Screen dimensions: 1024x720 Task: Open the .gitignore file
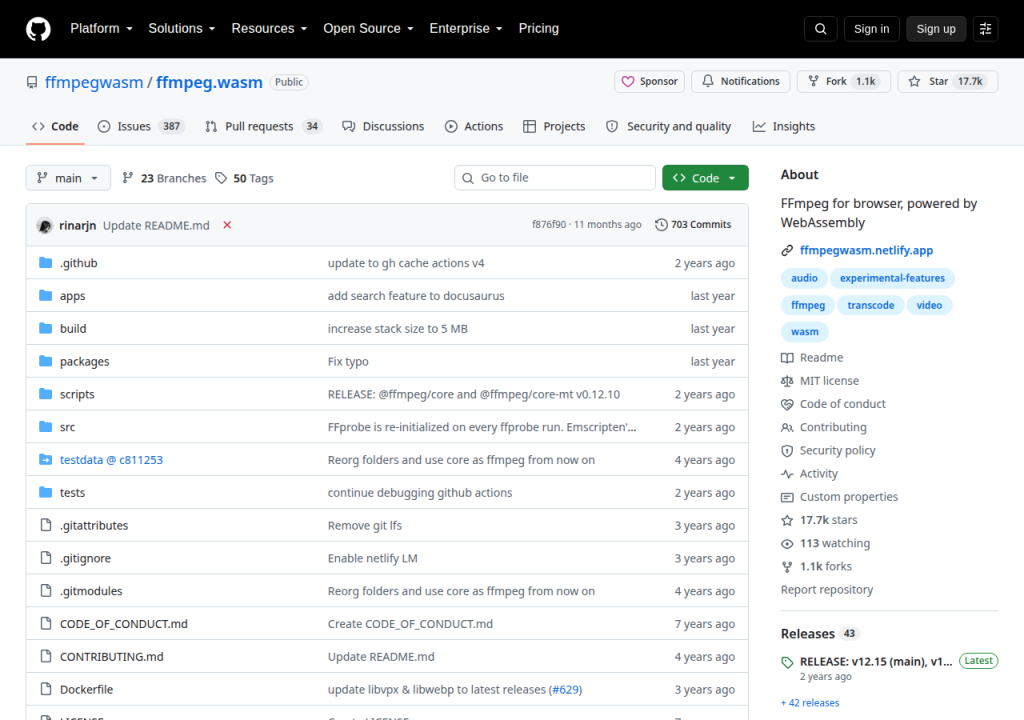(x=85, y=558)
